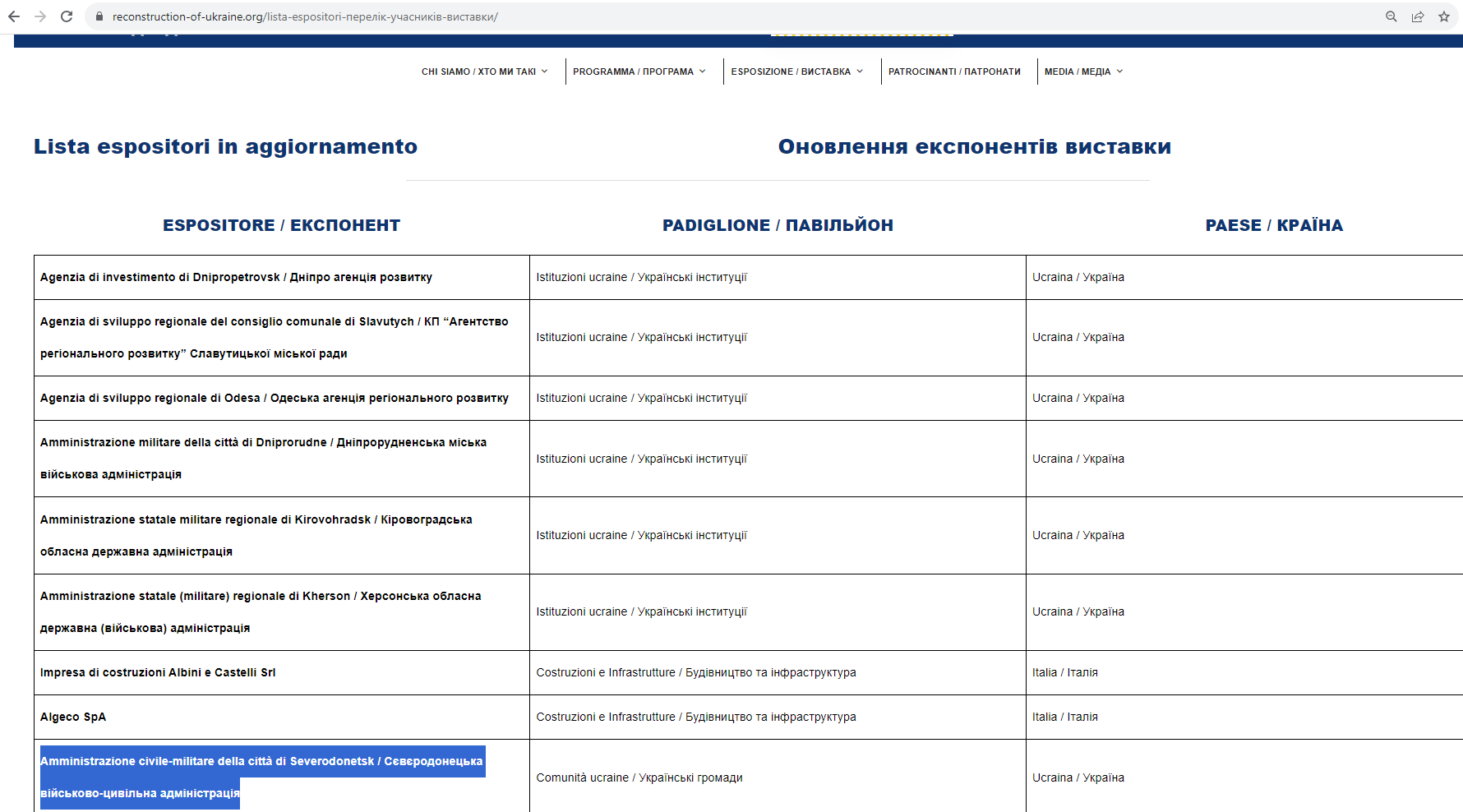Click the padlock site info icon
The width and height of the screenshot is (1463, 812).
click(x=99, y=16)
